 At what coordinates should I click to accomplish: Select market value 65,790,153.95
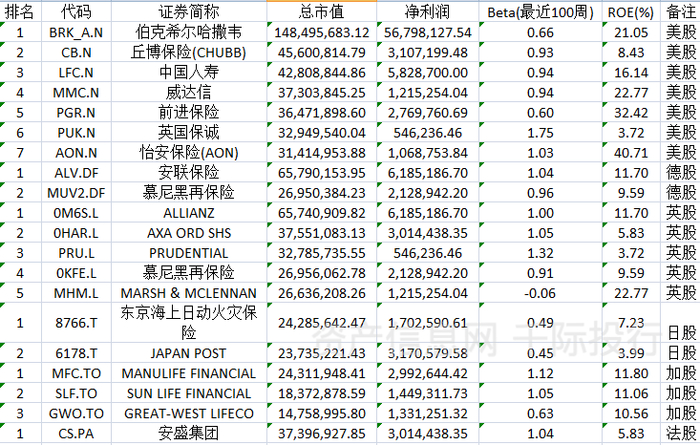(321, 173)
